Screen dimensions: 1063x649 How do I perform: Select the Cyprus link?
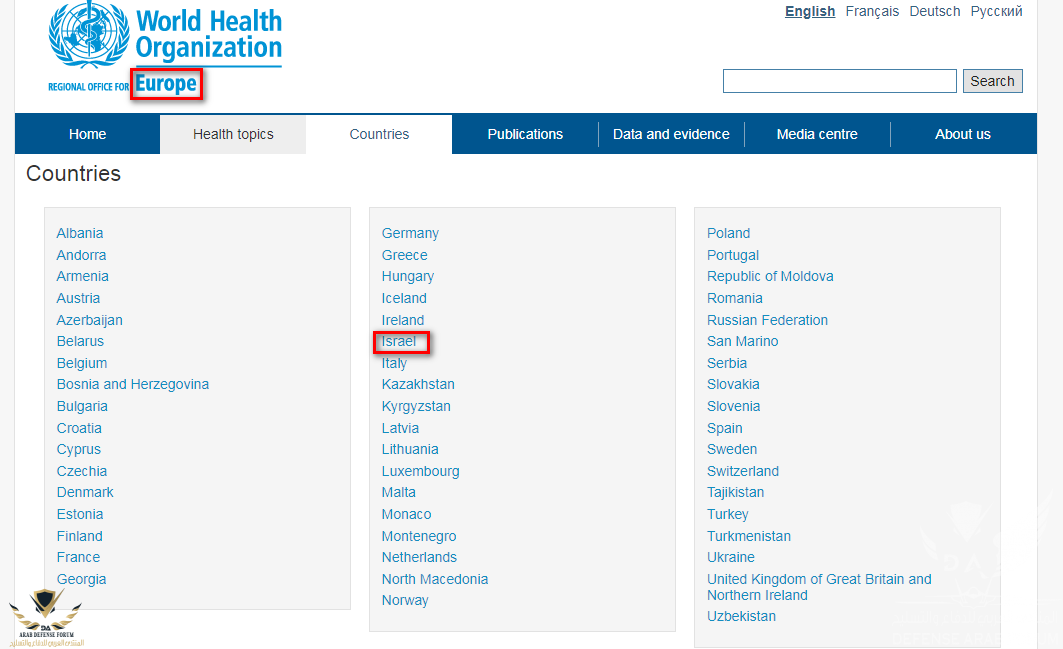point(79,450)
